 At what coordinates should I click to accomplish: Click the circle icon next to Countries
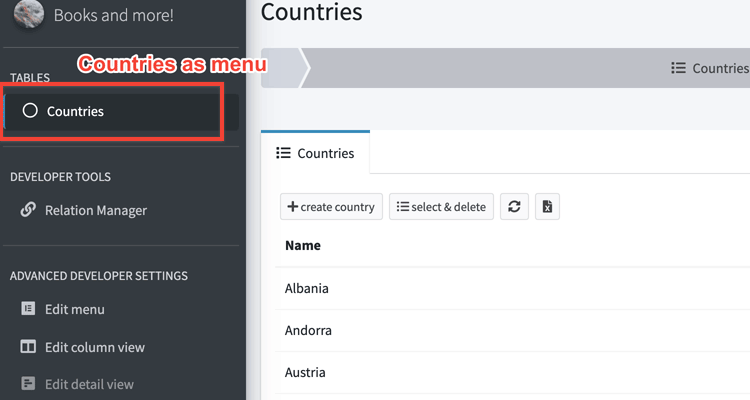click(30, 111)
